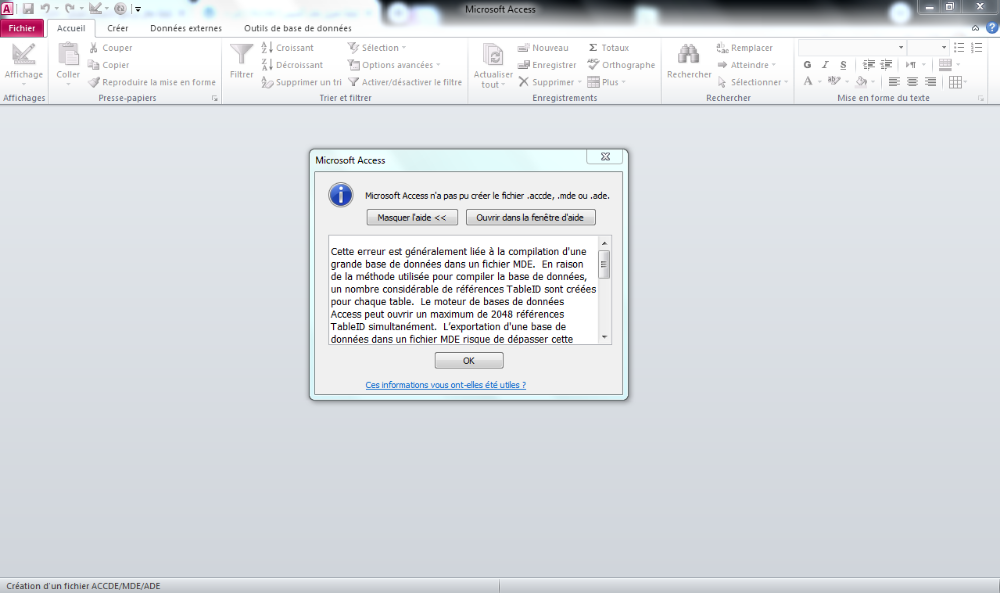Click the Orthographe spell check icon

coord(593,65)
